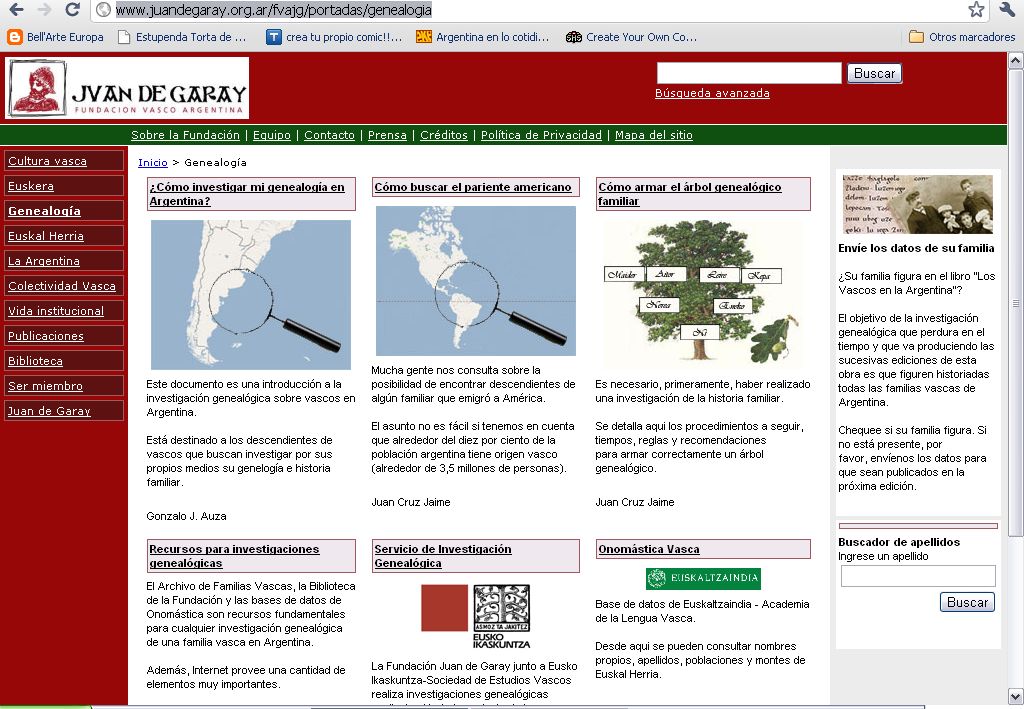The width and height of the screenshot is (1024, 709).
Task: Click Buscar under Buscador de apellidos
Action: pyautogui.click(x=967, y=602)
